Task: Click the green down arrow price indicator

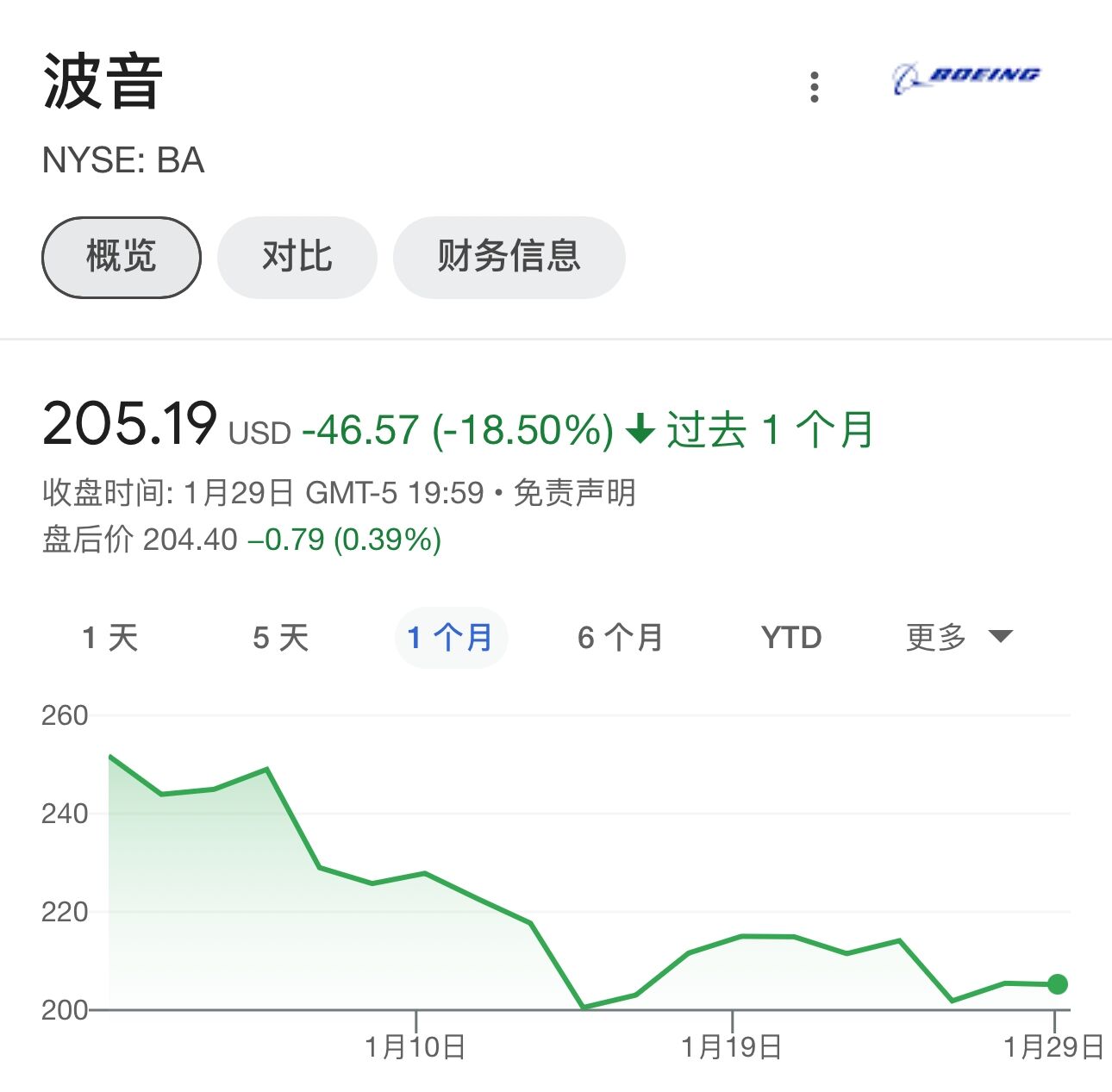Action: (x=640, y=428)
